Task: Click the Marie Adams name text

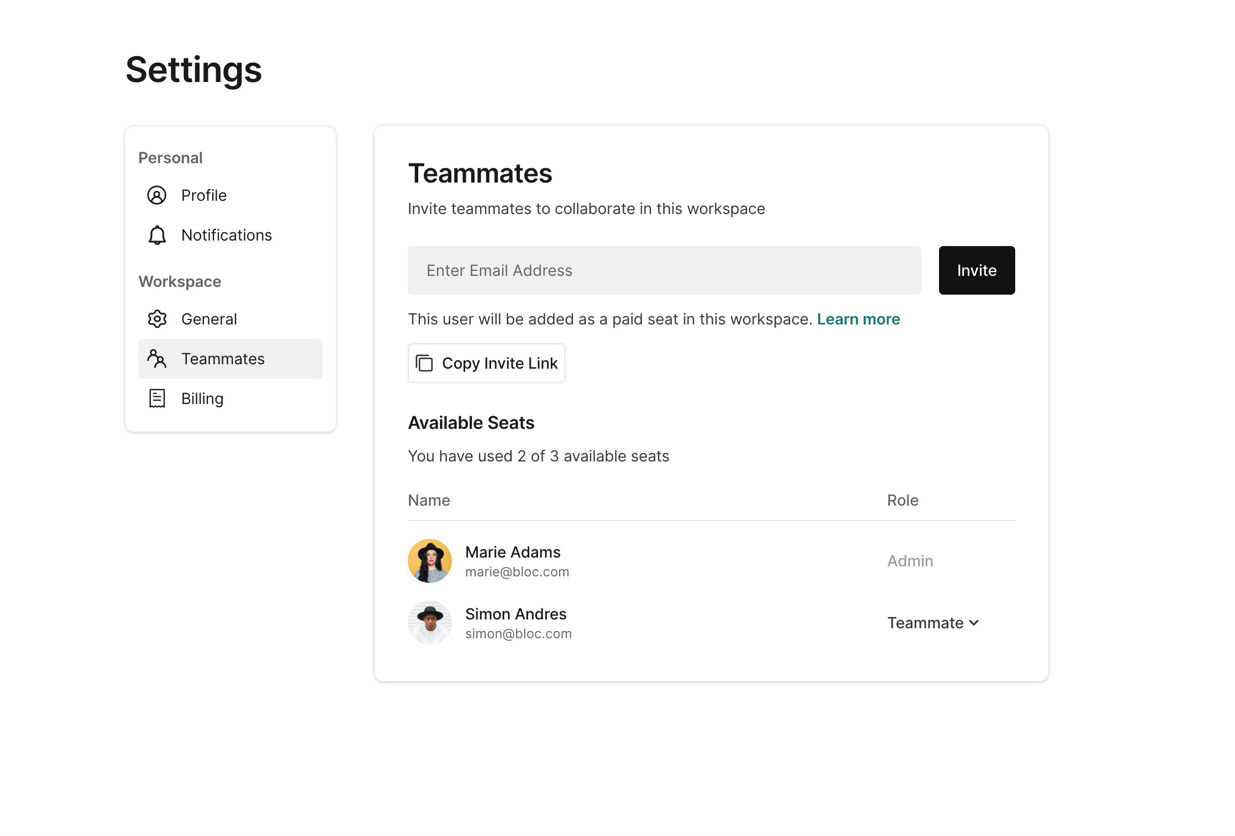Action: (x=513, y=552)
